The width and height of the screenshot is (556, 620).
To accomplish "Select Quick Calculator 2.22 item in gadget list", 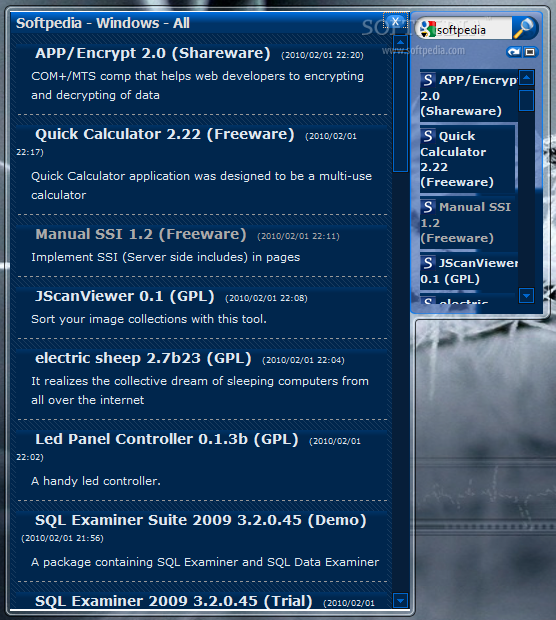I will point(469,159).
